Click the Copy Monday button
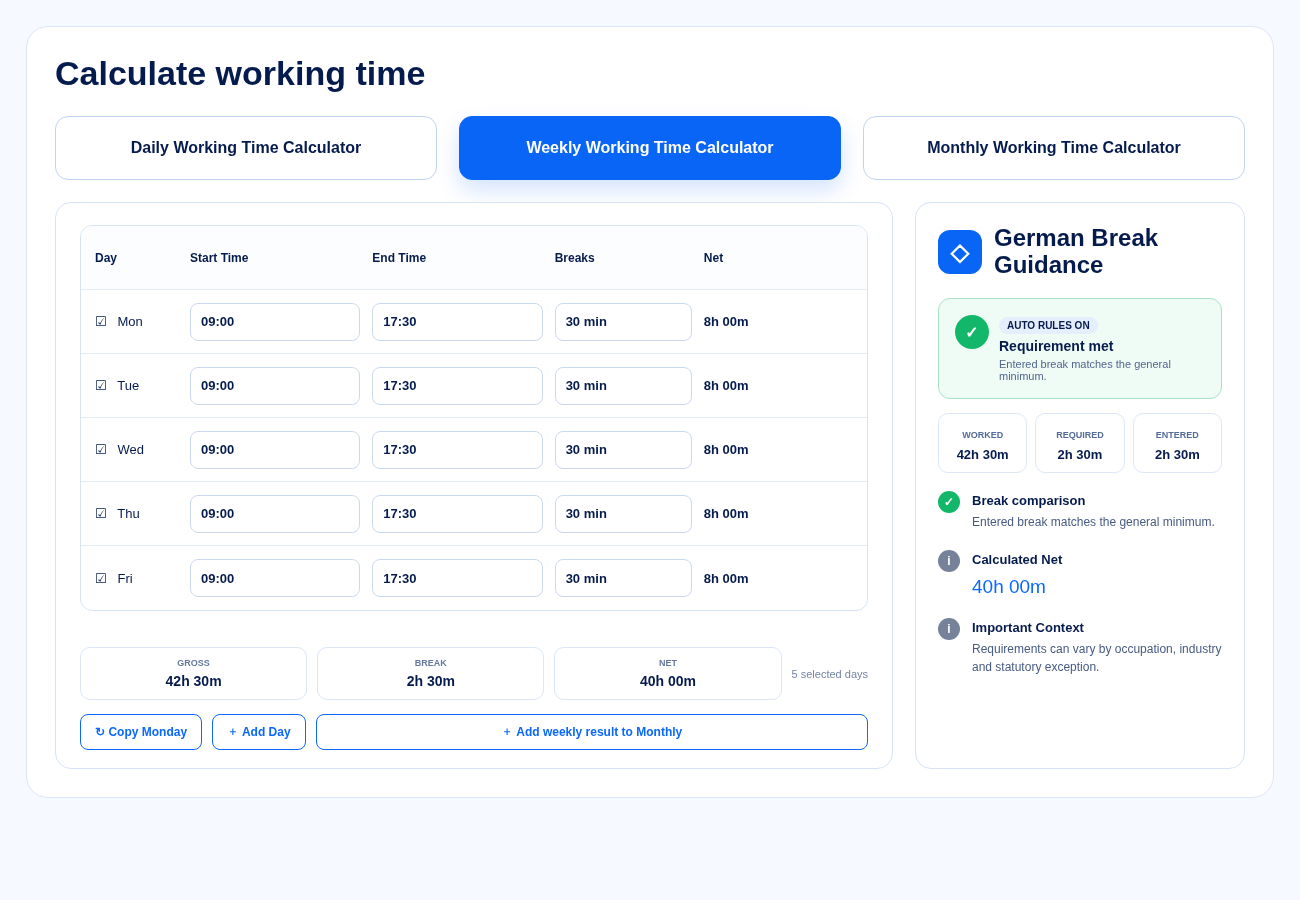Image resolution: width=1300 pixels, height=900 pixels. [x=141, y=732]
